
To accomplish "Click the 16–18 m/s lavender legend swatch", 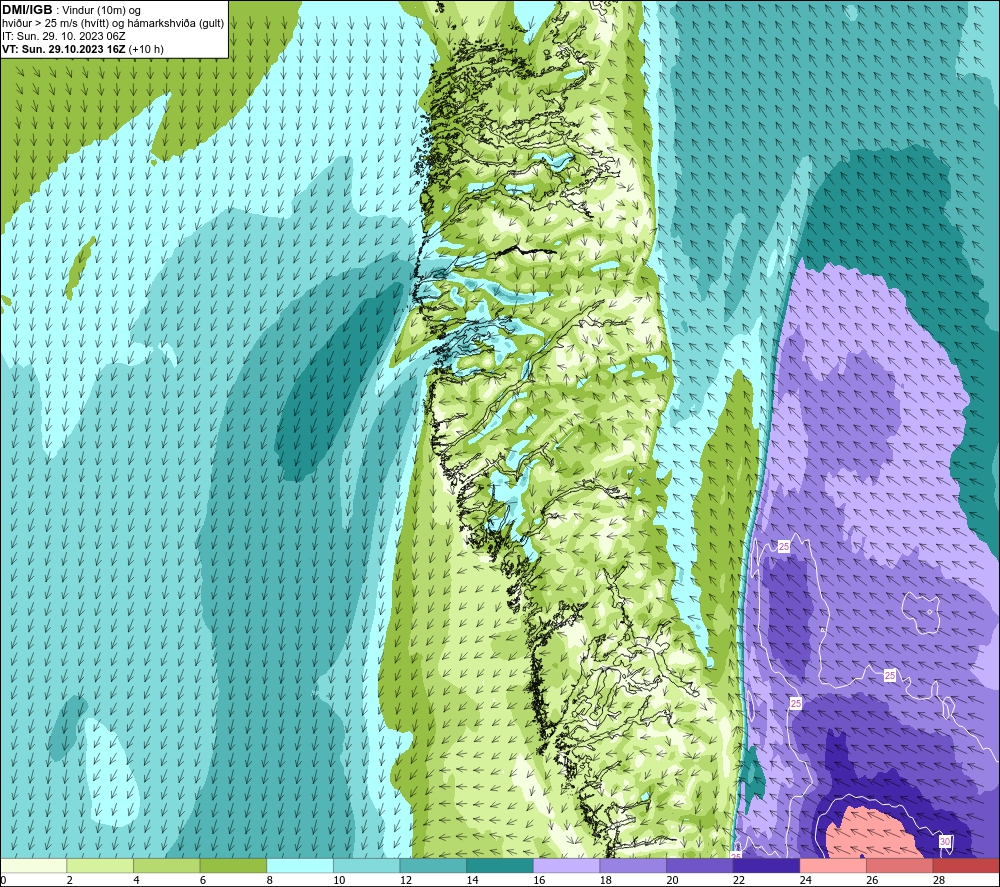I will [x=566, y=865].
